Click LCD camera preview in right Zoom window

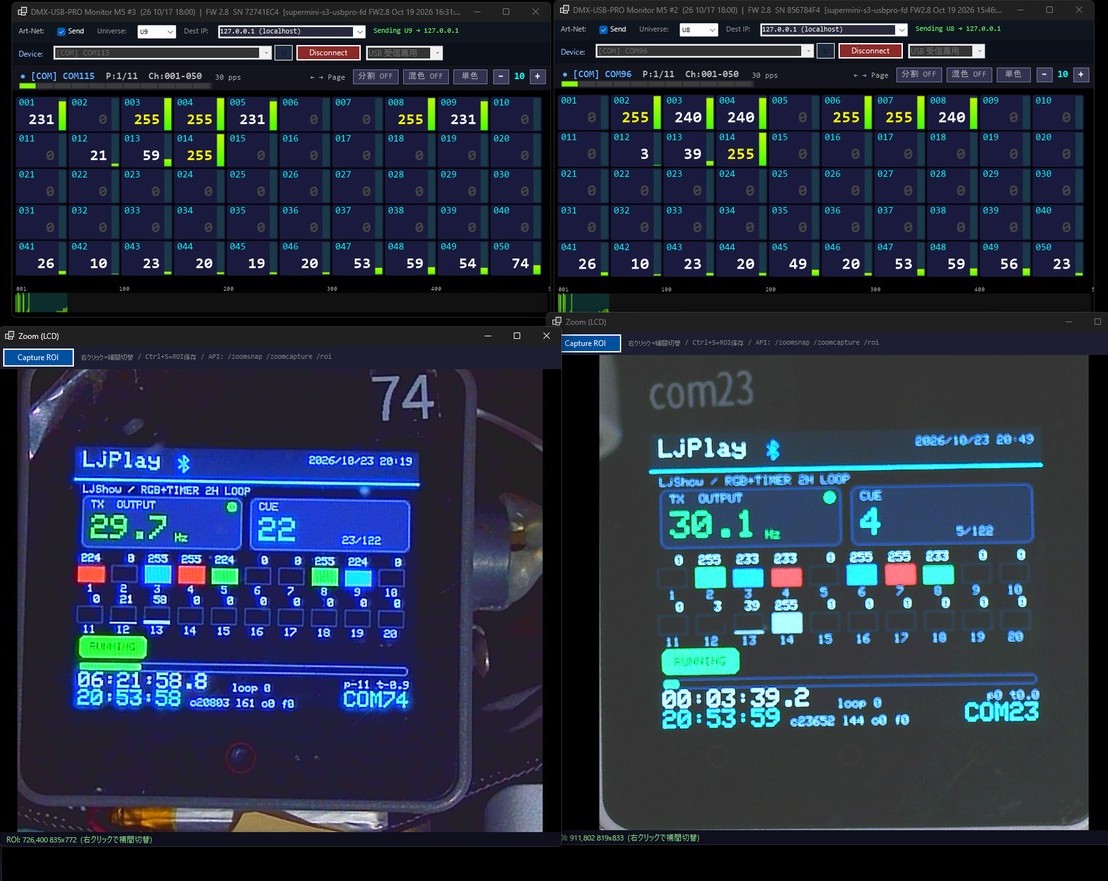tap(844, 592)
